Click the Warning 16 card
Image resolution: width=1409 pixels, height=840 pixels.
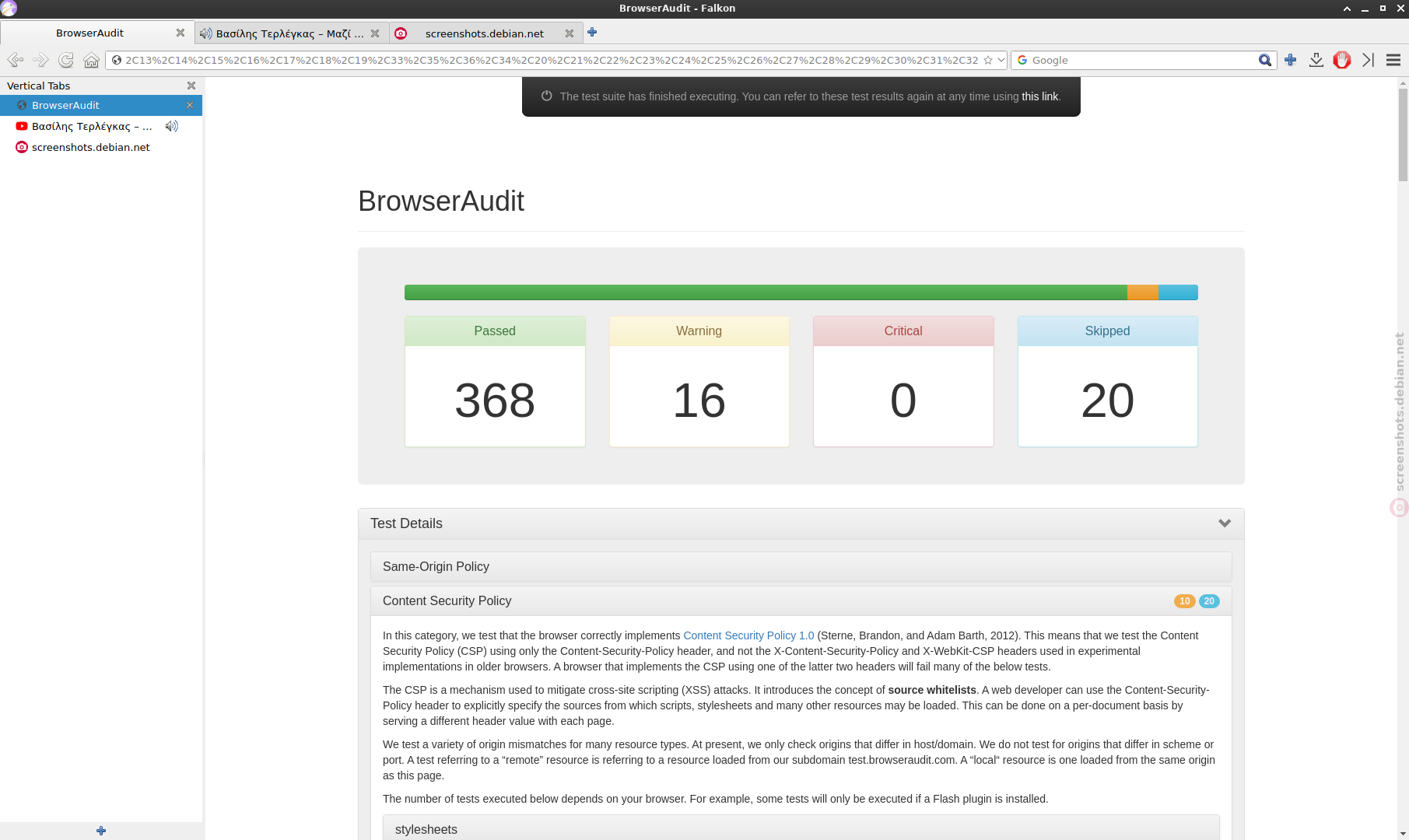pos(699,381)
